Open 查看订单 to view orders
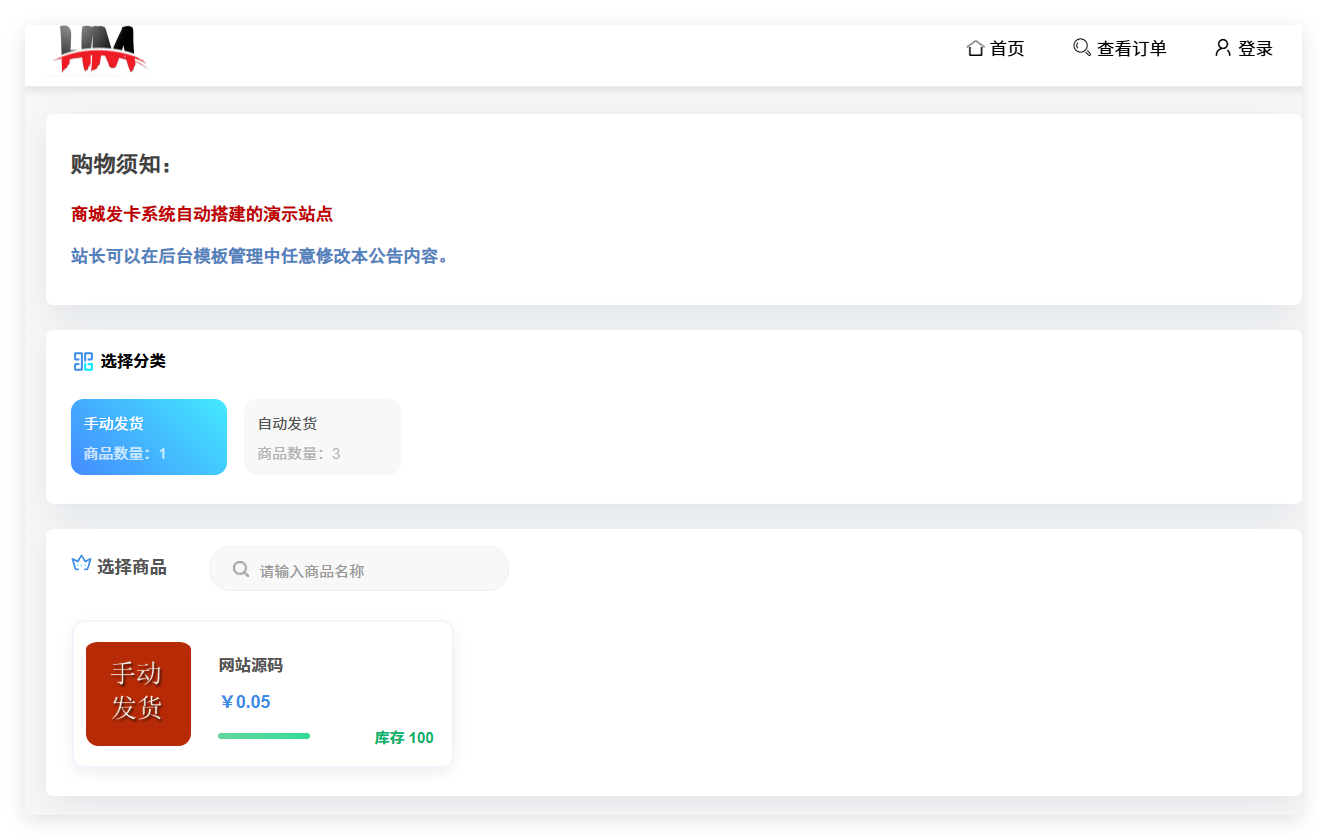 (1131, 49)
